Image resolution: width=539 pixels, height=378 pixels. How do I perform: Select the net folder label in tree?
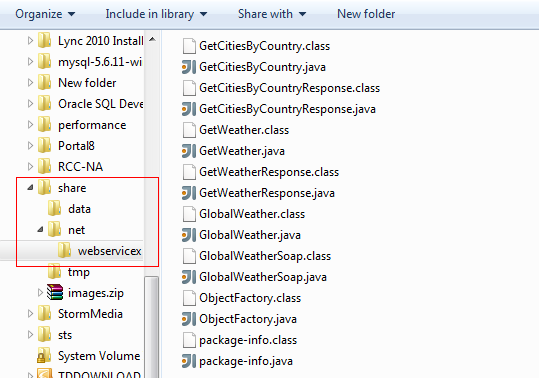(76, 230)
